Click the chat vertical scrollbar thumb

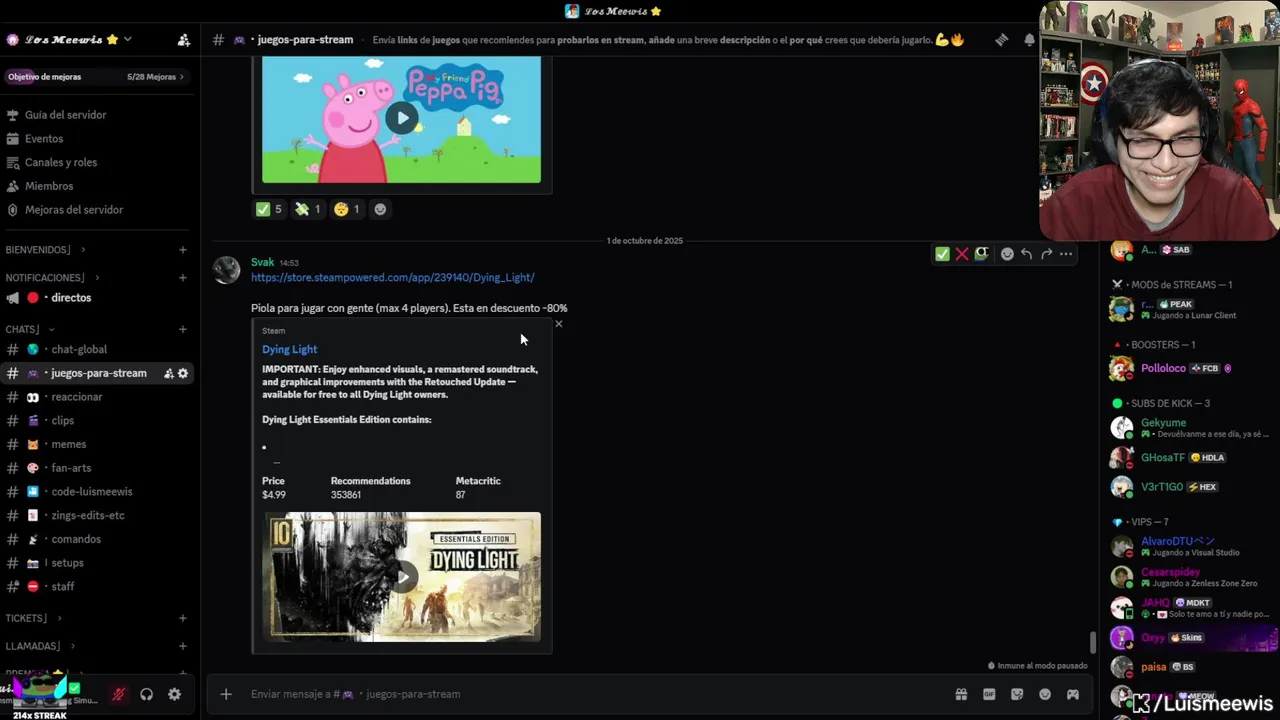point(1092,642)
